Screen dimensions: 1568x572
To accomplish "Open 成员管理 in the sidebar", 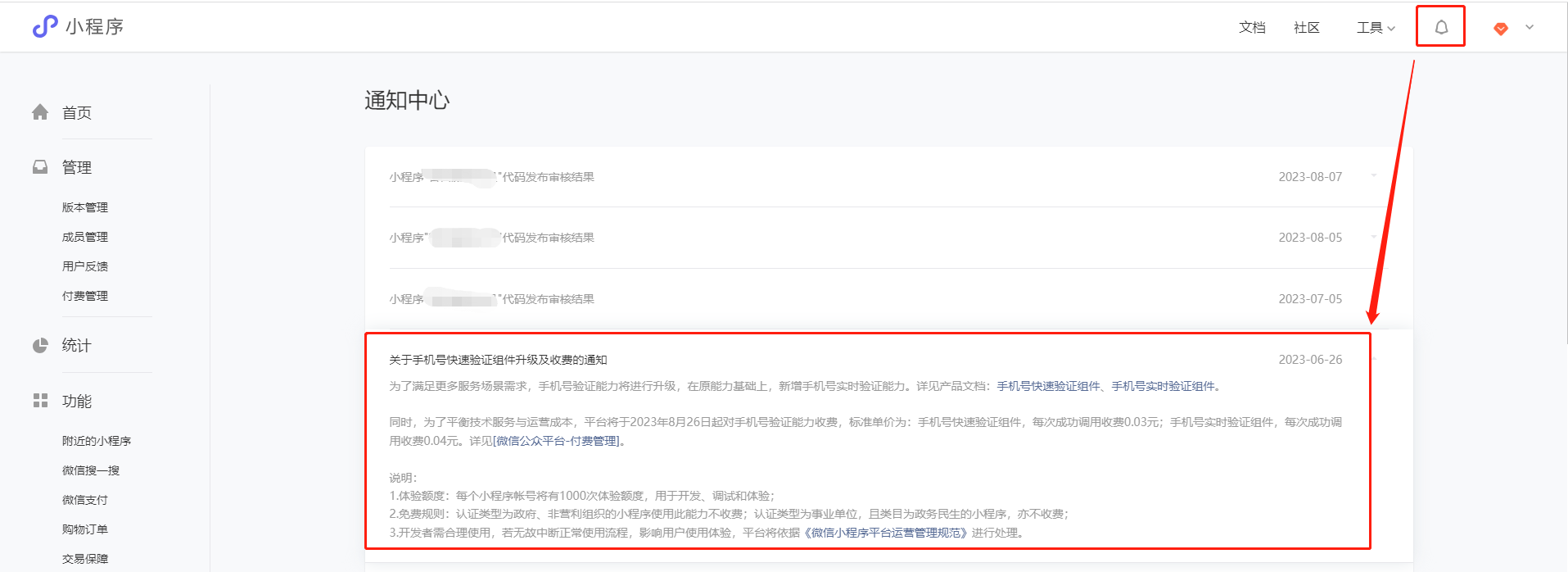I will coord(85,237).
